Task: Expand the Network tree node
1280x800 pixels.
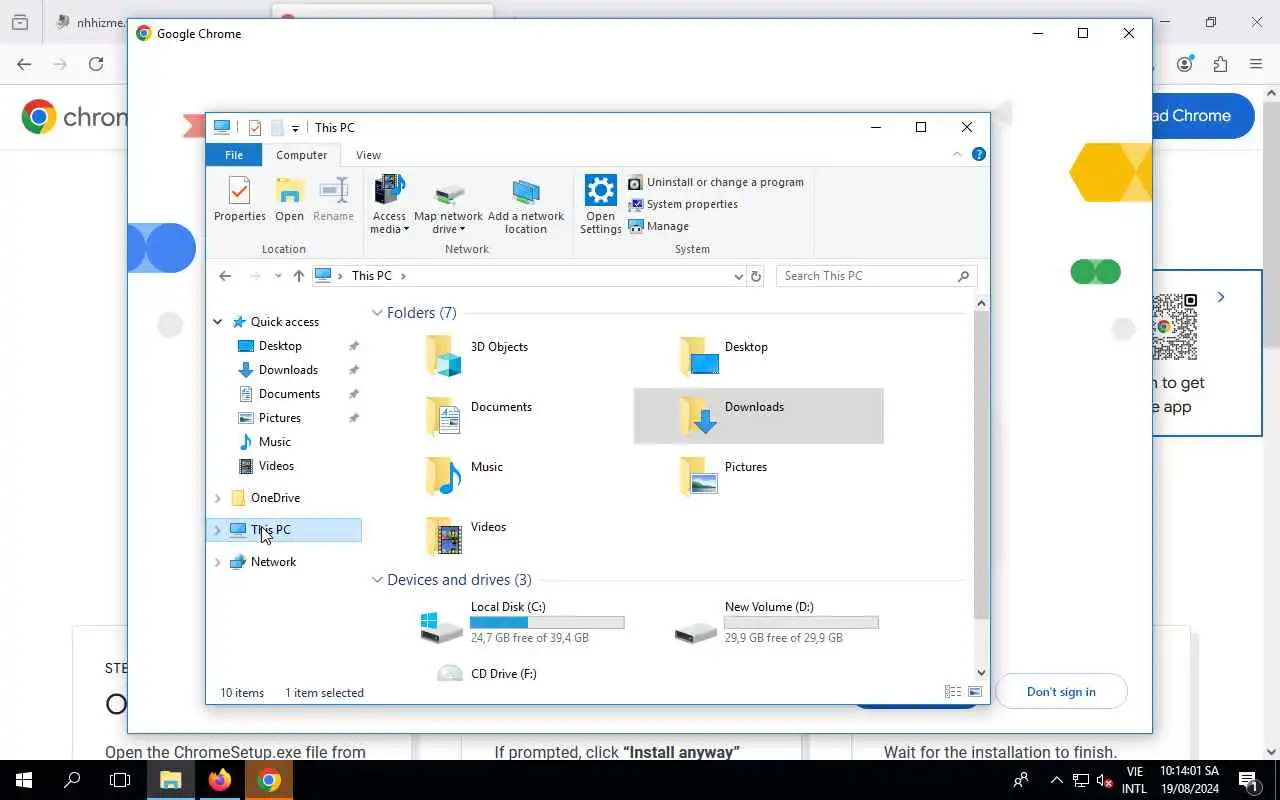Action: pos(218,562)
